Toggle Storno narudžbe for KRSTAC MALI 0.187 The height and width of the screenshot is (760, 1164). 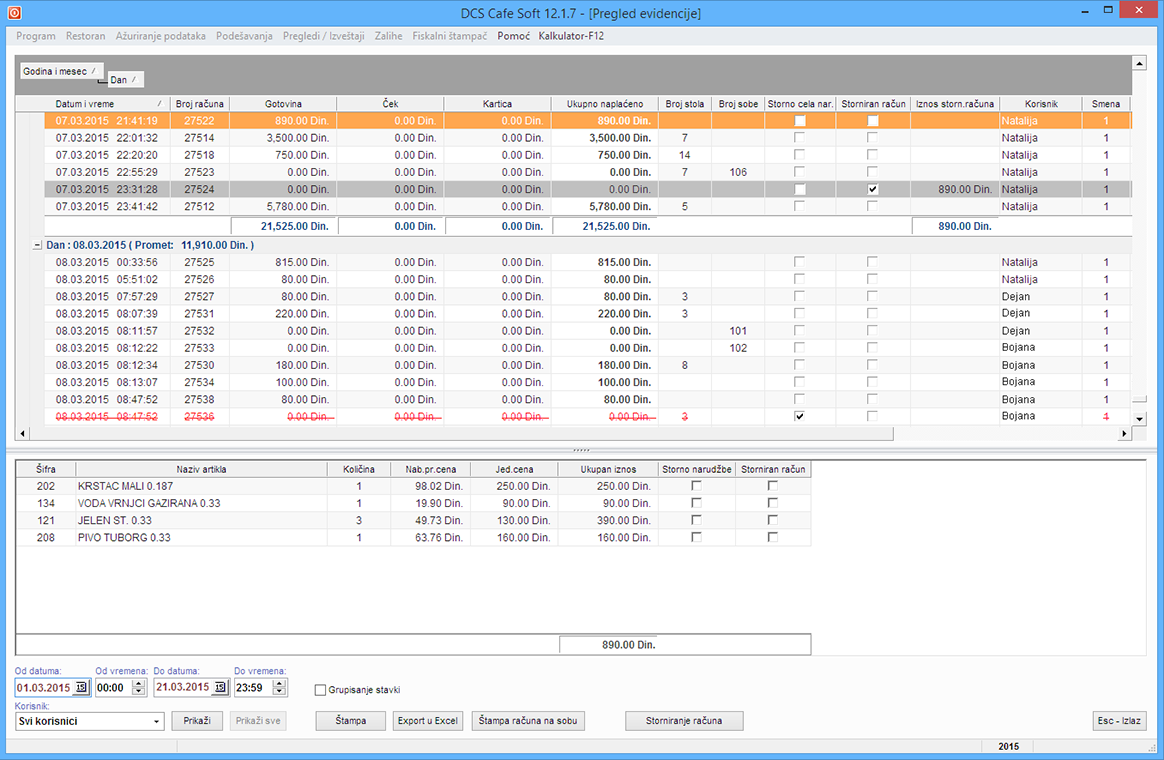point(696,486)
